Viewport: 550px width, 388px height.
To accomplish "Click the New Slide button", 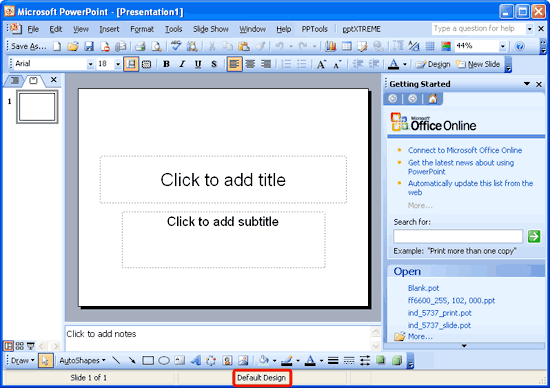I will pos(478,64).
